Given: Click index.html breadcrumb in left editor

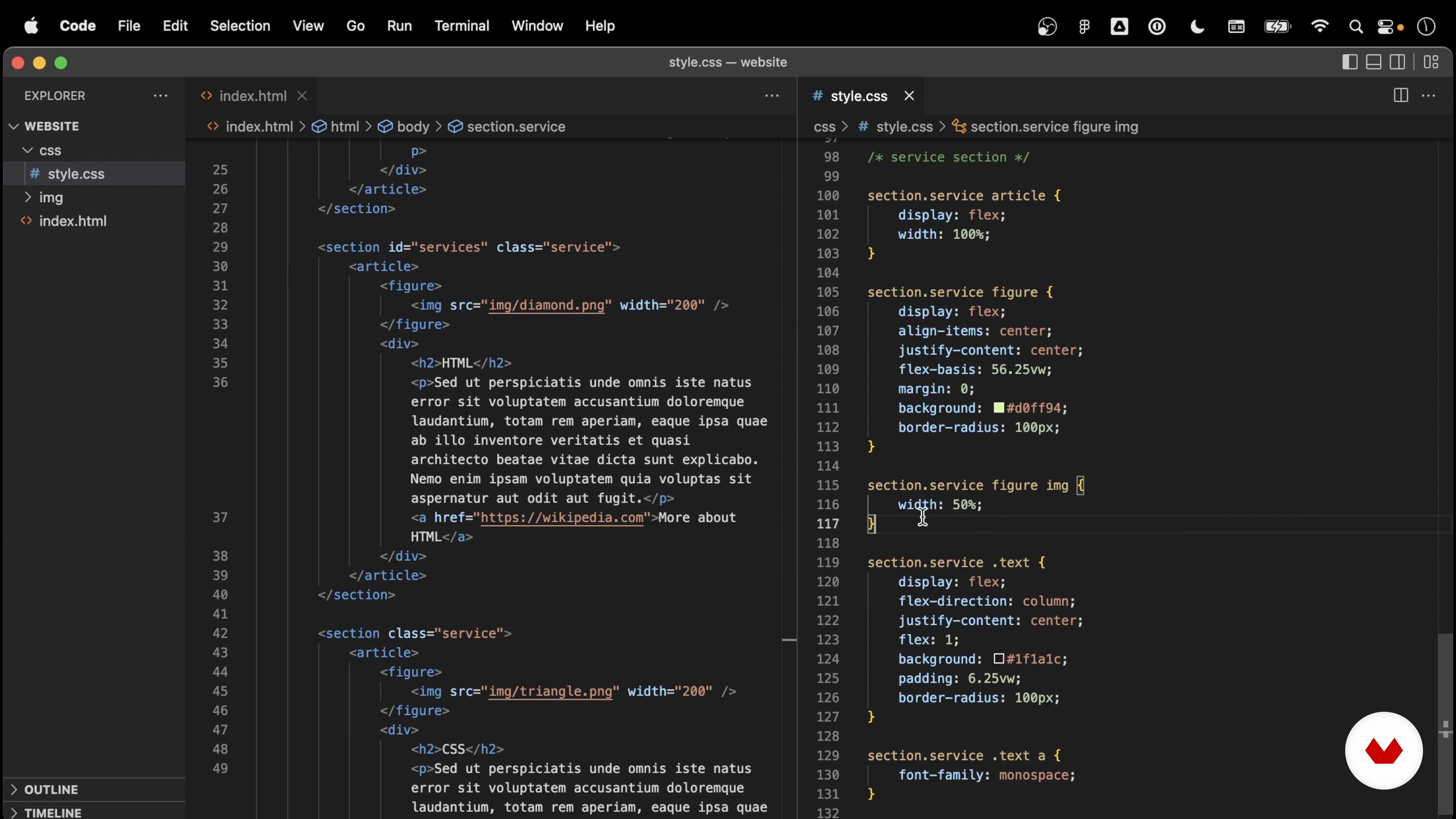Looking at the screenshot, I should pyautogui.click(x=259, y=127).
